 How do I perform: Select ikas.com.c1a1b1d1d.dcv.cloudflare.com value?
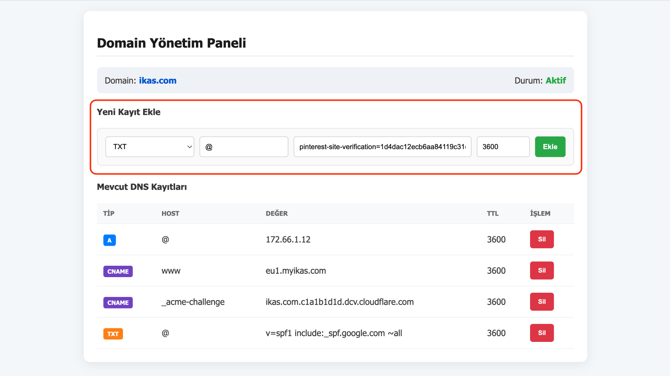pyautogui.click(x=340, y=302)
